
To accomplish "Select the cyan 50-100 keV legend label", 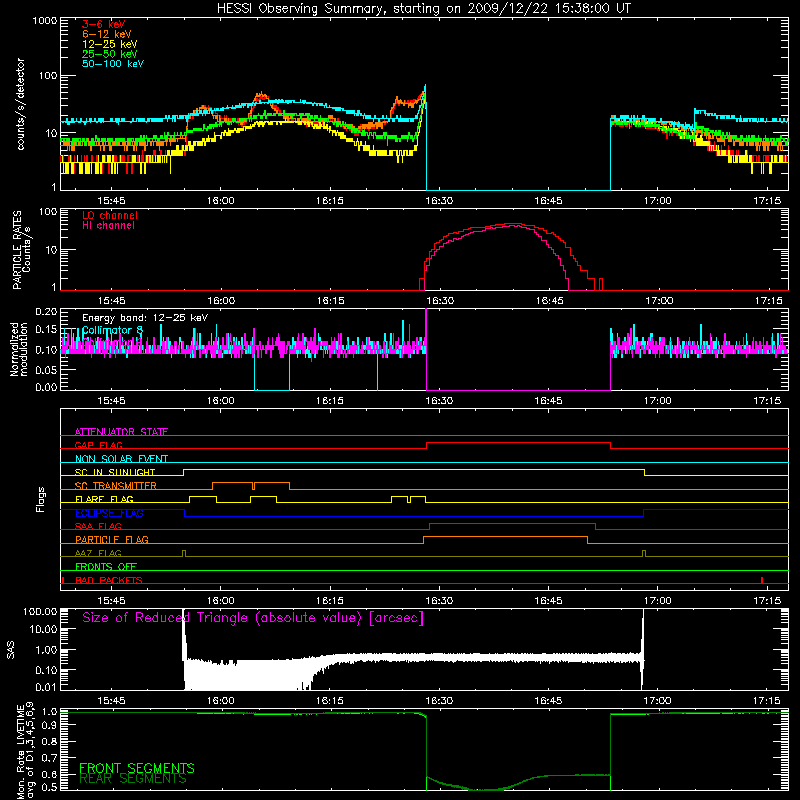I will (x=113, y=64).
